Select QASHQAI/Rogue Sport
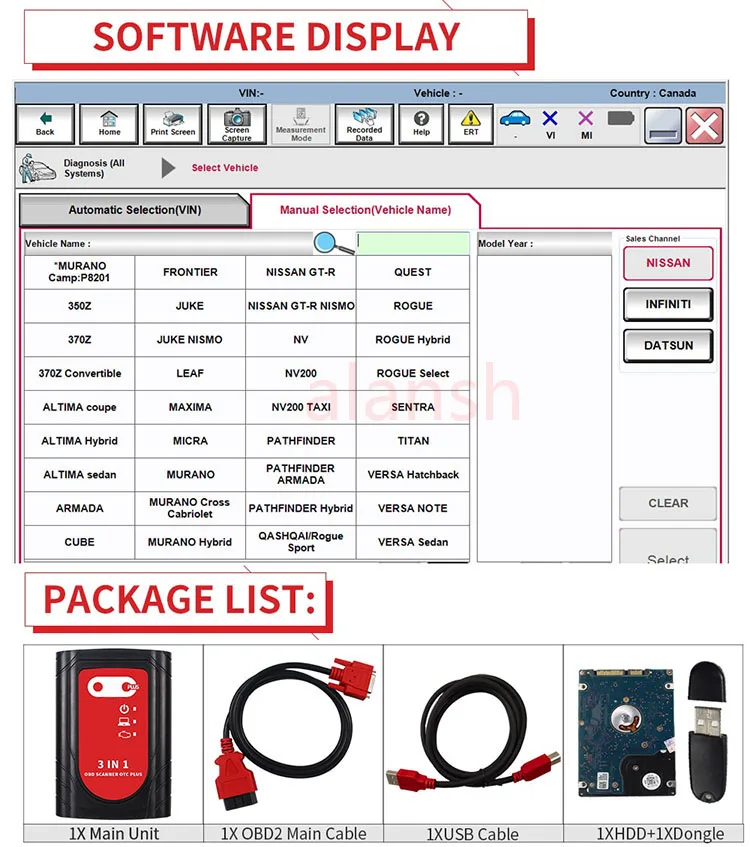This screenshot has width=750, height=847. tap(301, 542)
